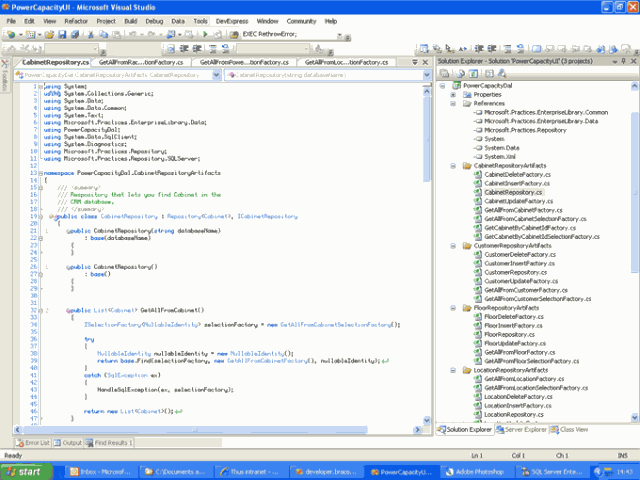Screen dimensions: 640x480
Task: Click the Paste icon in the toolbar
Action: pyautogui.click(x=116, y=35)
